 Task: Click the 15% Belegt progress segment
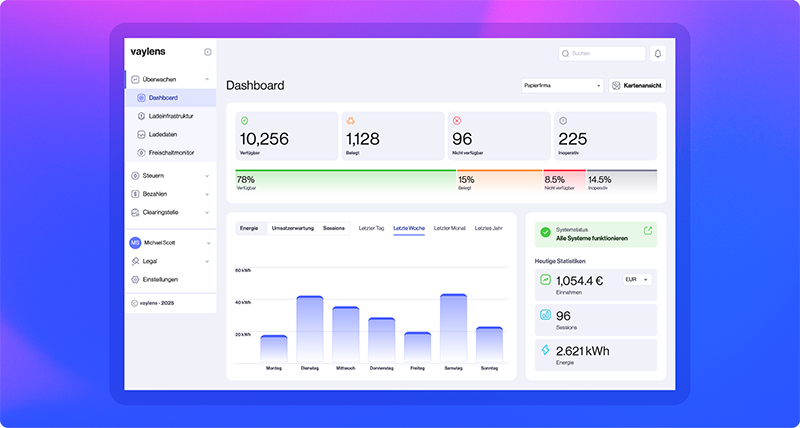click(499, 181)
